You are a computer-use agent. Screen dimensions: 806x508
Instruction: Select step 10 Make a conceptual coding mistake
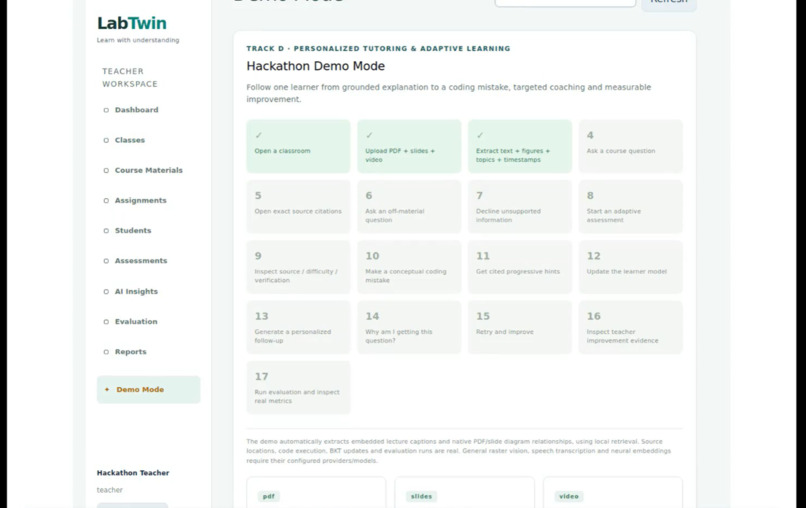(409, 267)
